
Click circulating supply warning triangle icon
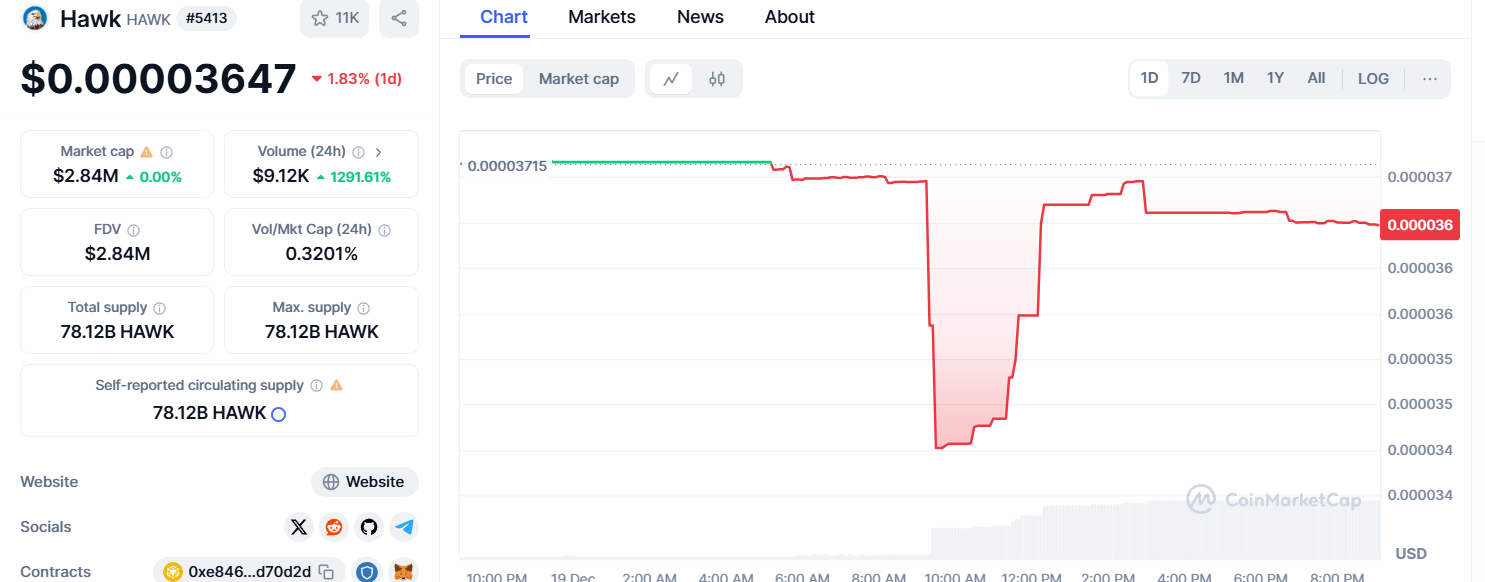tap(336, 385)
